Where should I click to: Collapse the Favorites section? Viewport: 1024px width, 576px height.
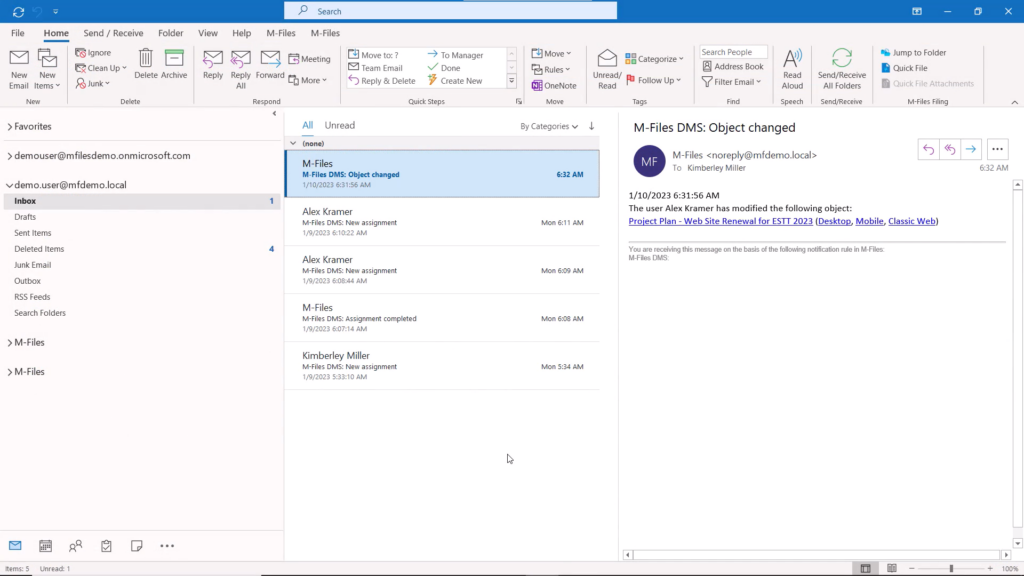(10, 126)
